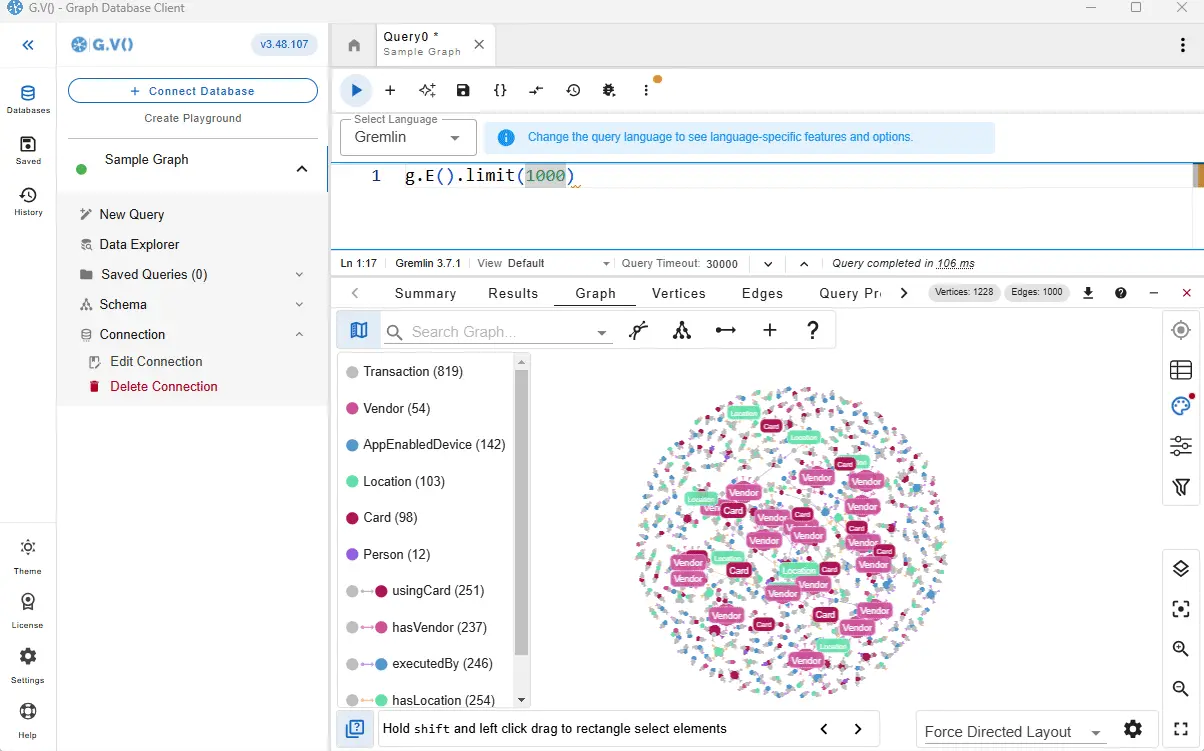Viewport: 1204px width, 751px height.
Task: Open the Force Directed Layout dropdown
Action: (x=1011, y=731)
